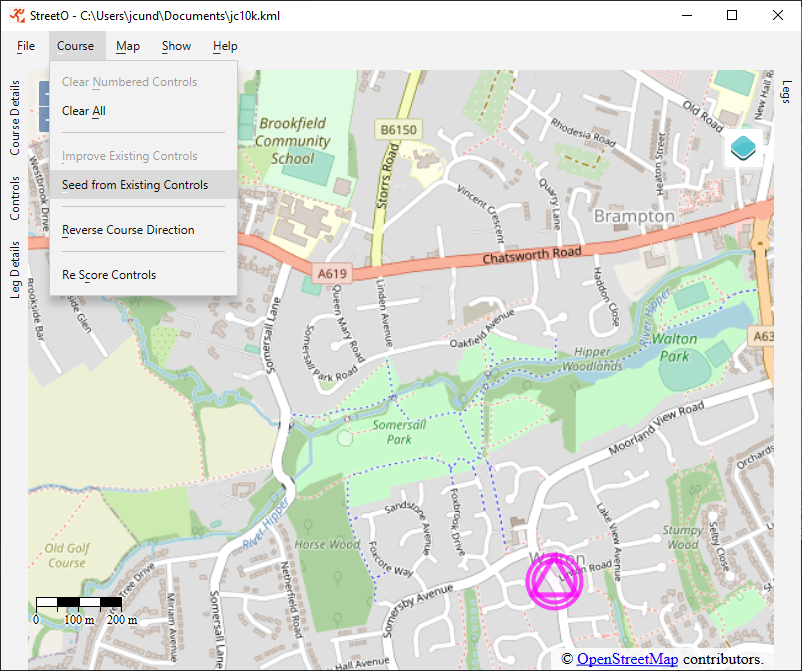This screenshot has height=671, width=802.
Task: Open the Help menu
Action: [x=225, y=46]
